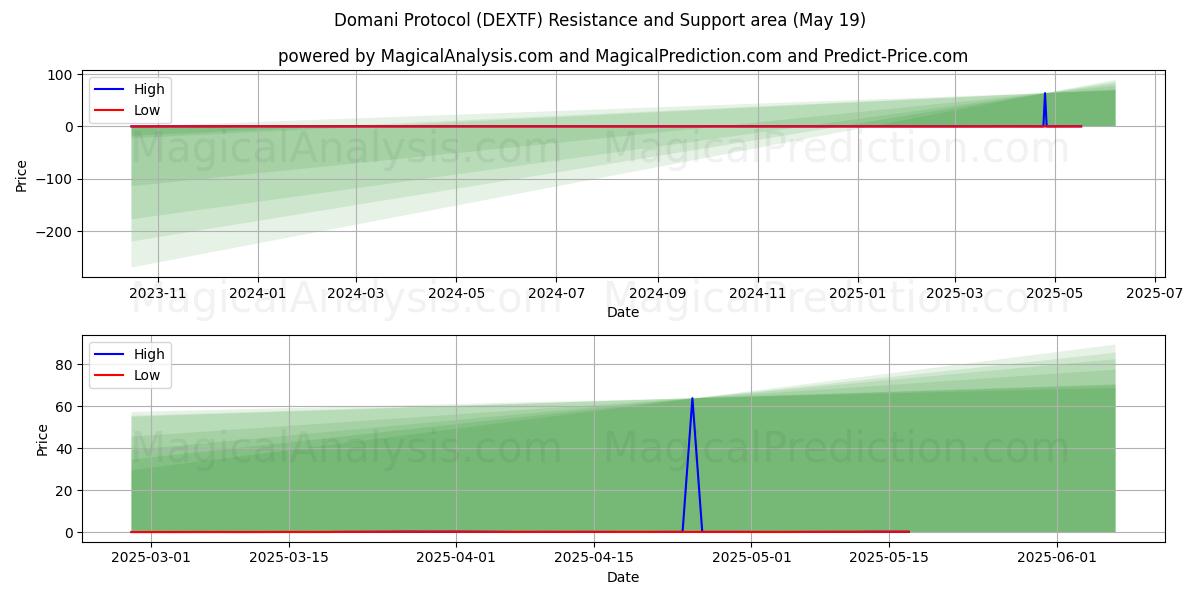Click the 'Price' y-axis label of the bottom chart
The height and width of the screenshot is (600, 1200).
(x=43, y=440)
